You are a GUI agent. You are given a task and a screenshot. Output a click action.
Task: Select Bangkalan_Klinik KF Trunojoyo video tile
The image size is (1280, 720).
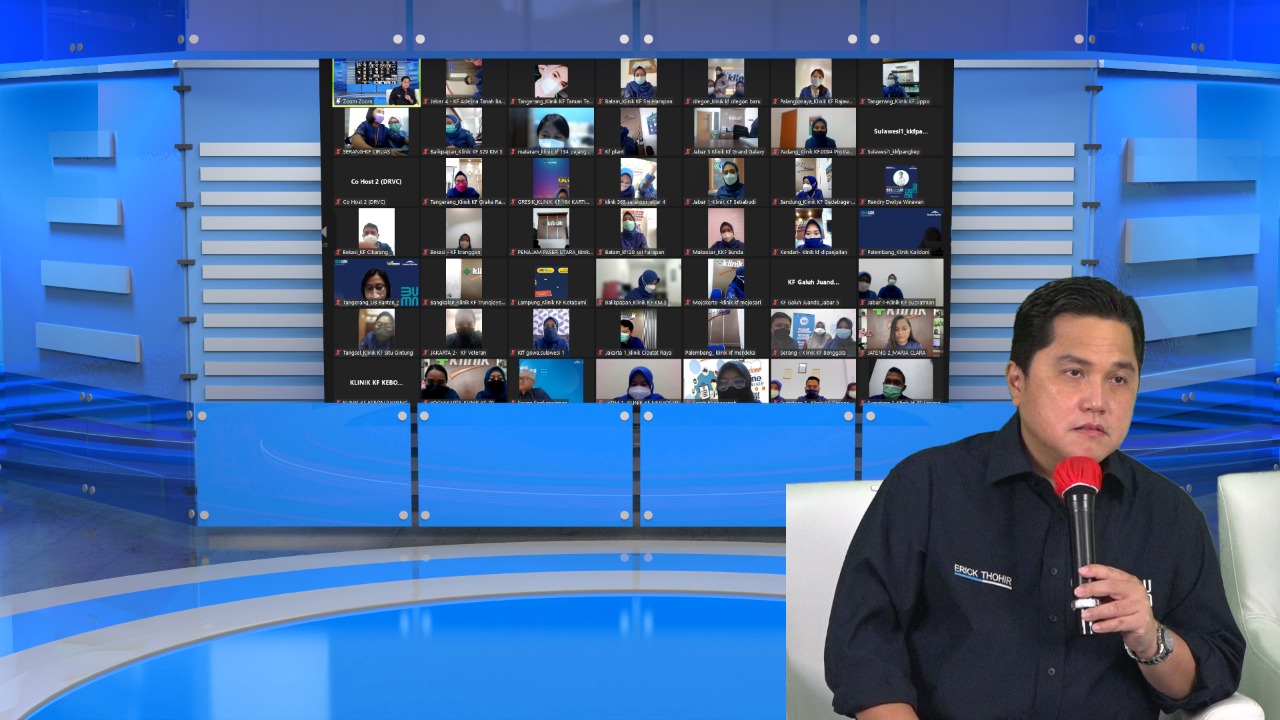464,282
